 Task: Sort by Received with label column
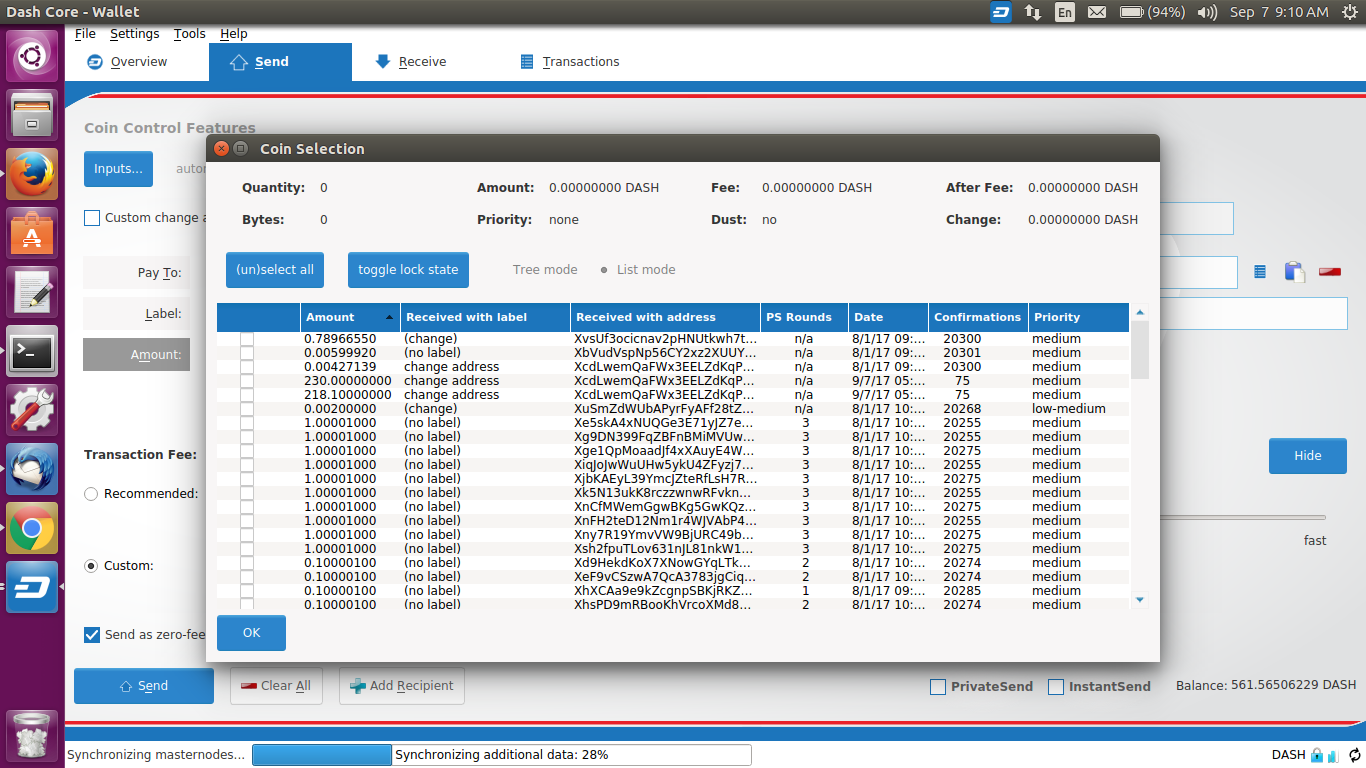(x=485, y=317)
